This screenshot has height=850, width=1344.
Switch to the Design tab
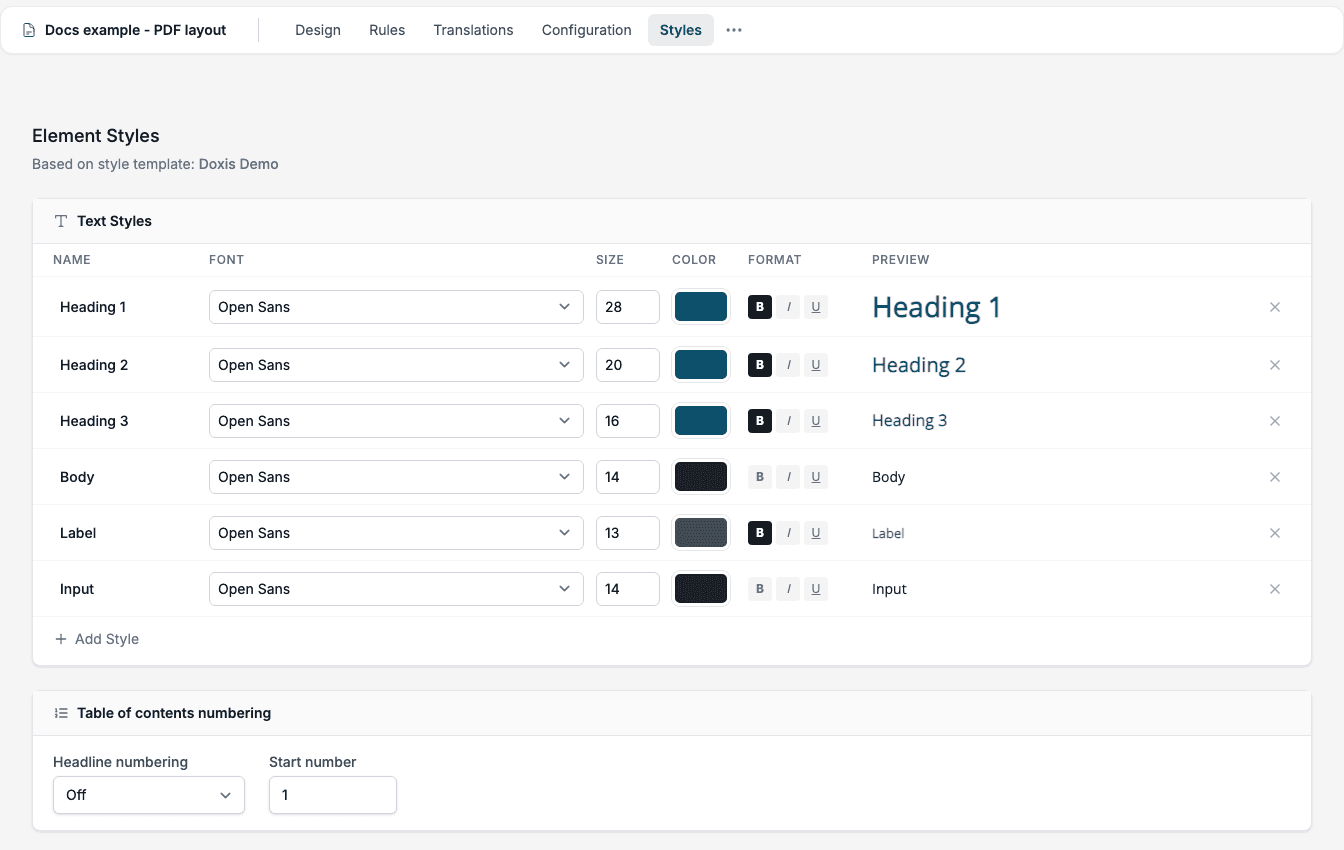coord(318,30)
